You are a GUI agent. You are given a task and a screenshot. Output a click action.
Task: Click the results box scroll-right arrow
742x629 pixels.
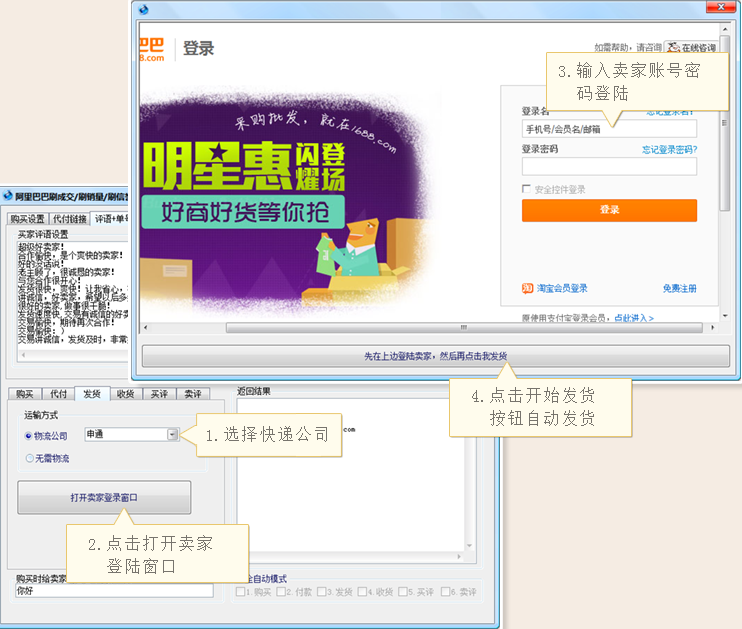coord(459,557)
